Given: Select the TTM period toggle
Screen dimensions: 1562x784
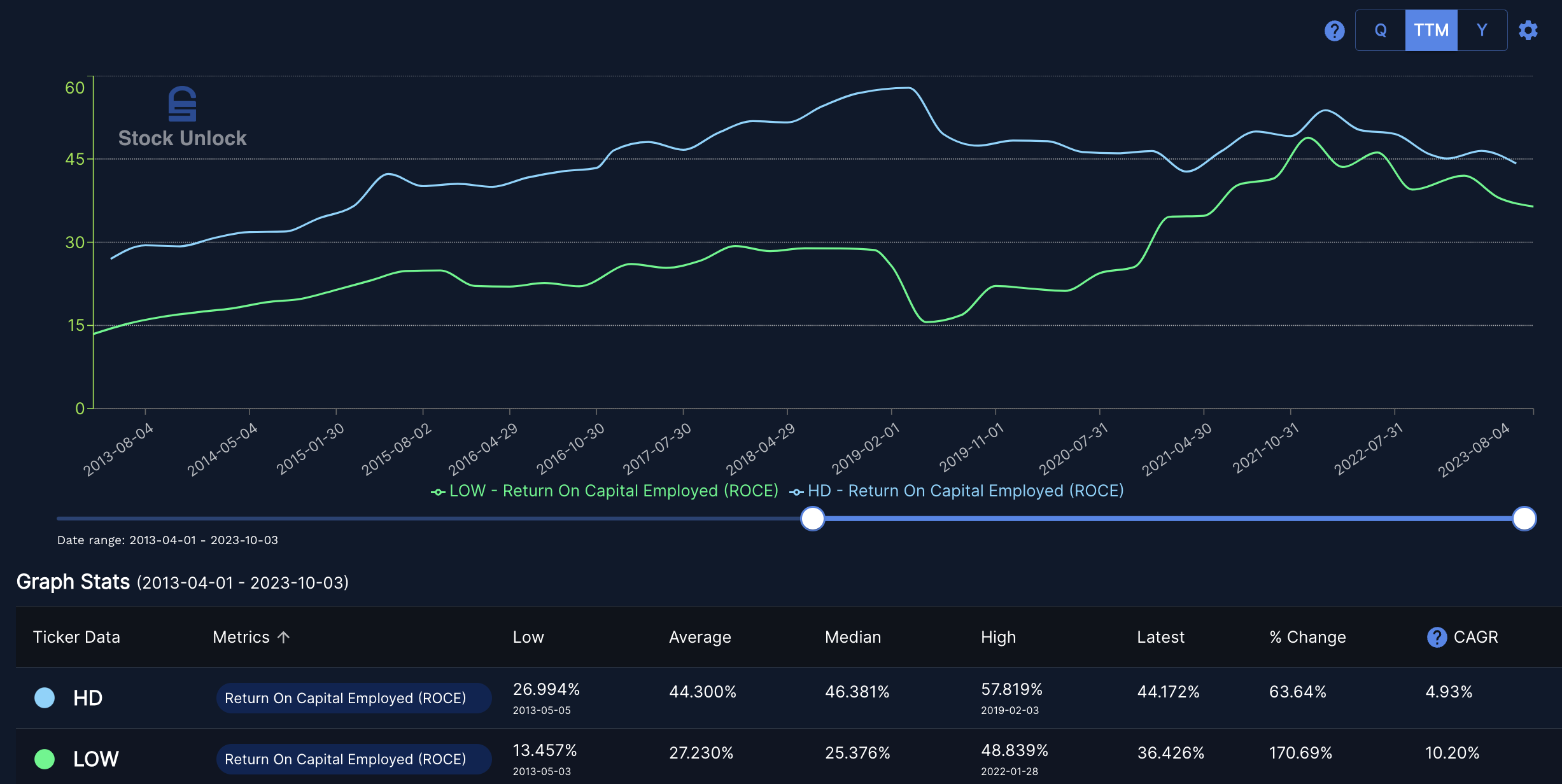Looking at the screenshot, I should click(x=1431, y=31).
